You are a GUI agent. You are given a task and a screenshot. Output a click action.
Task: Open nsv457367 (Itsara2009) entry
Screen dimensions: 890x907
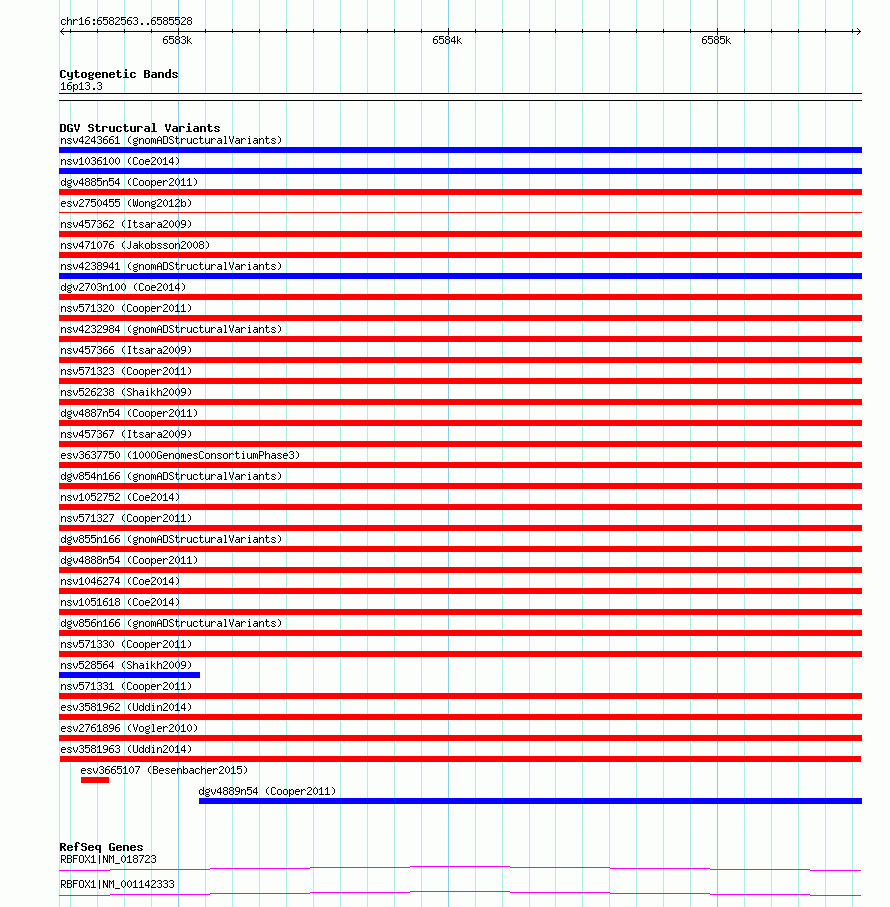125,434
